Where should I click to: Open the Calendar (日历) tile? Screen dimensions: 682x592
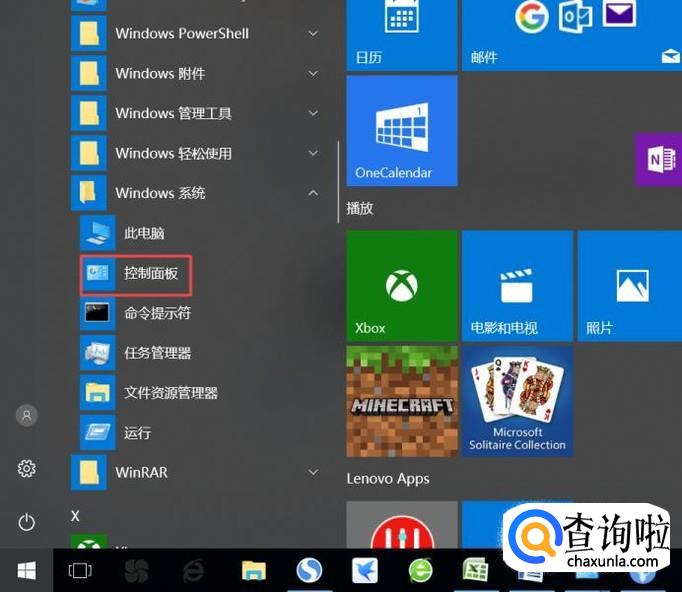402,35
